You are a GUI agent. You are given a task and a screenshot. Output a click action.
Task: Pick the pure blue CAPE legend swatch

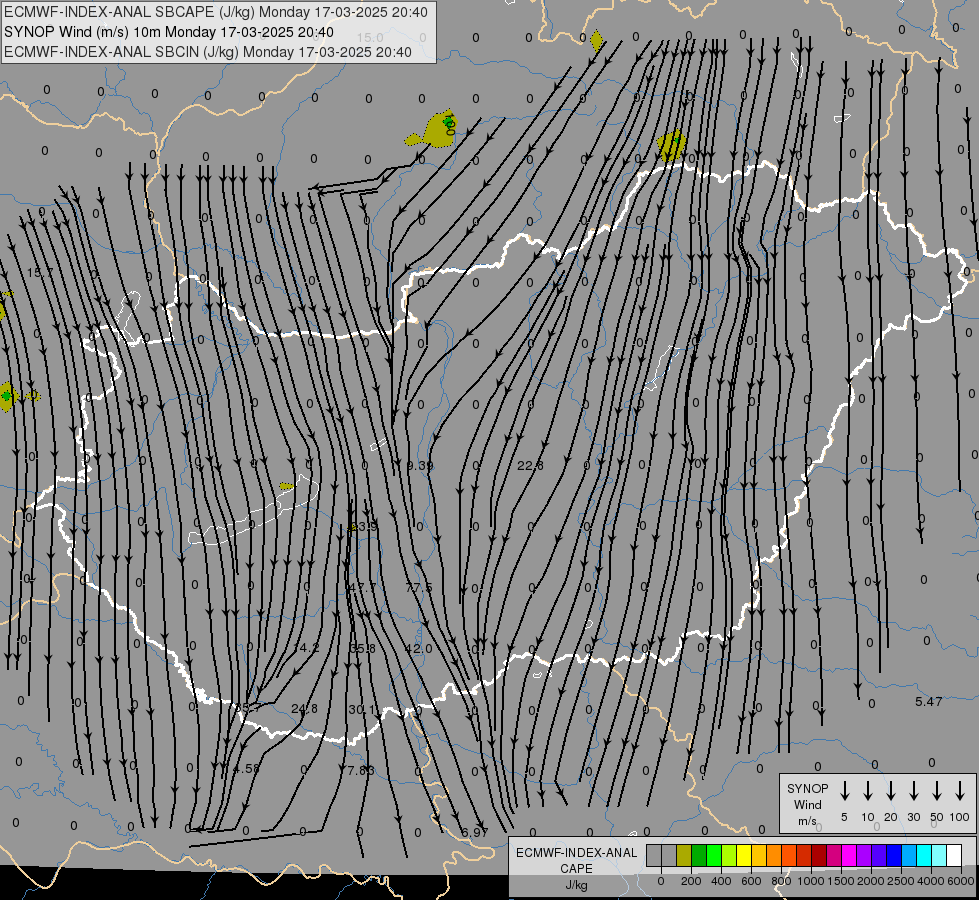[894, 855]
